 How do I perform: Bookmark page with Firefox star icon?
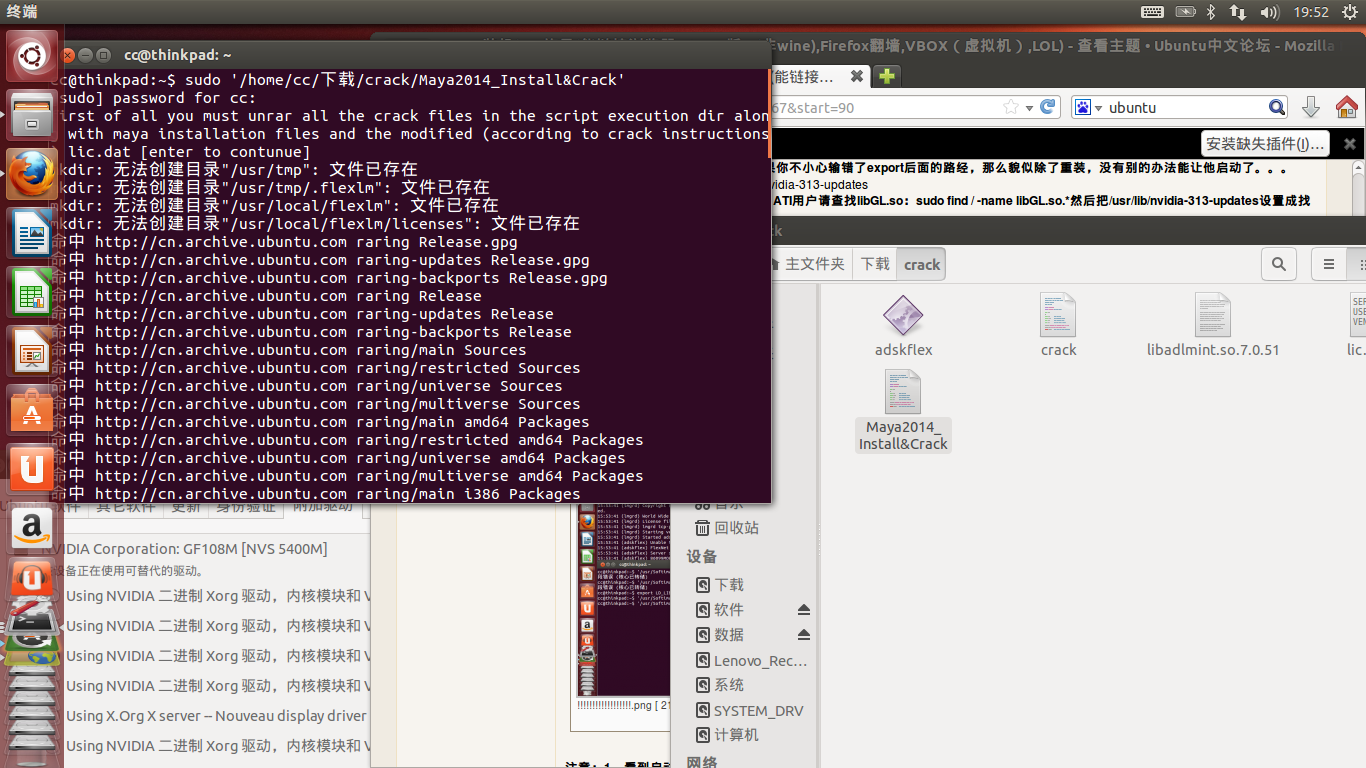coord(1011,107)
